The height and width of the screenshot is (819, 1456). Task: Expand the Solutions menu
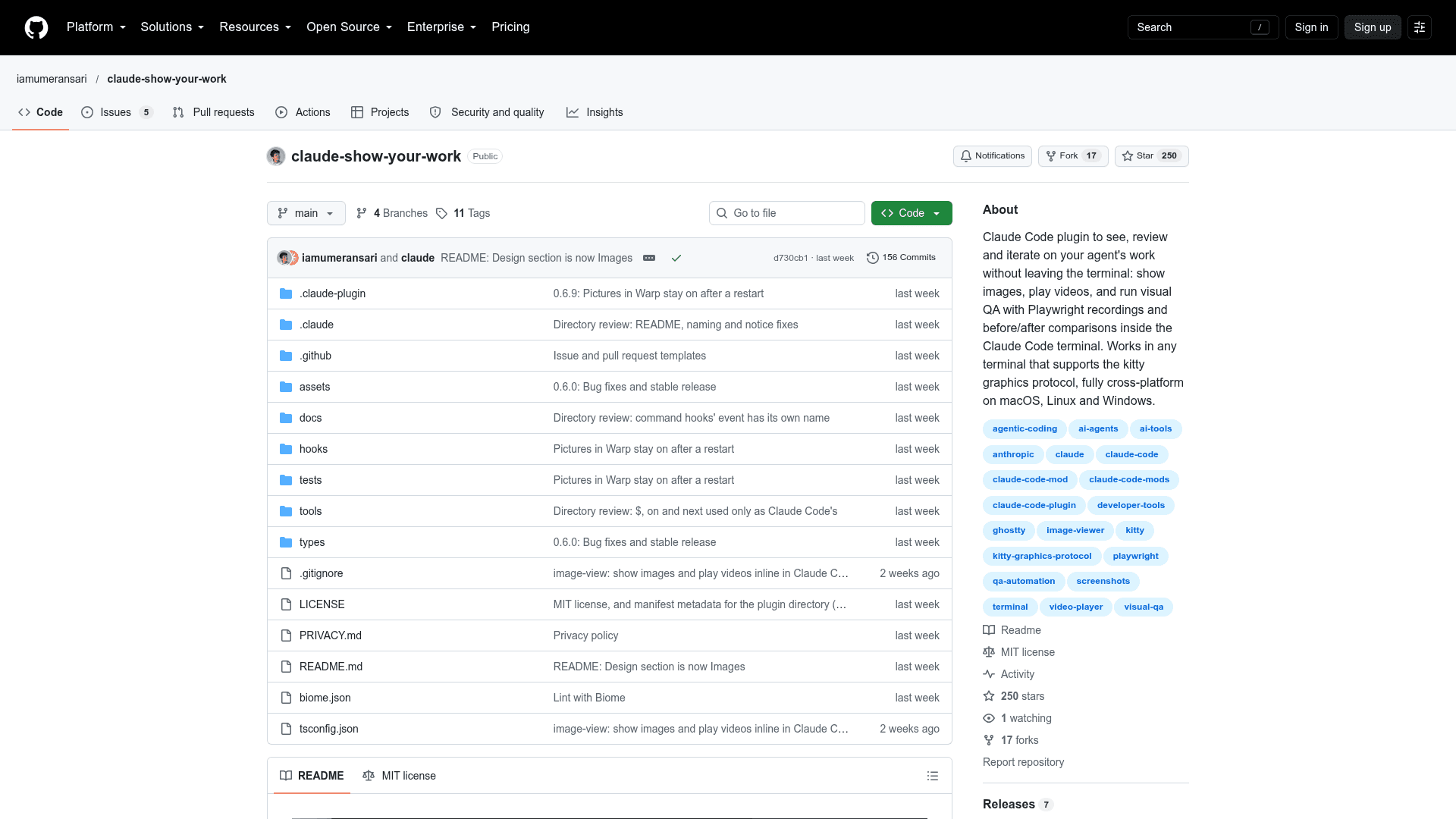172,27
